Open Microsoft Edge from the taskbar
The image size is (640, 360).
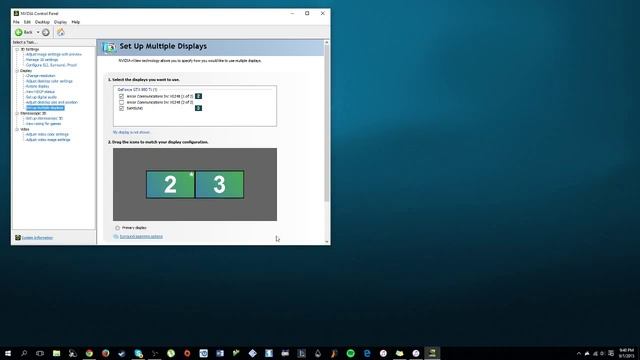tap(367, 353)
